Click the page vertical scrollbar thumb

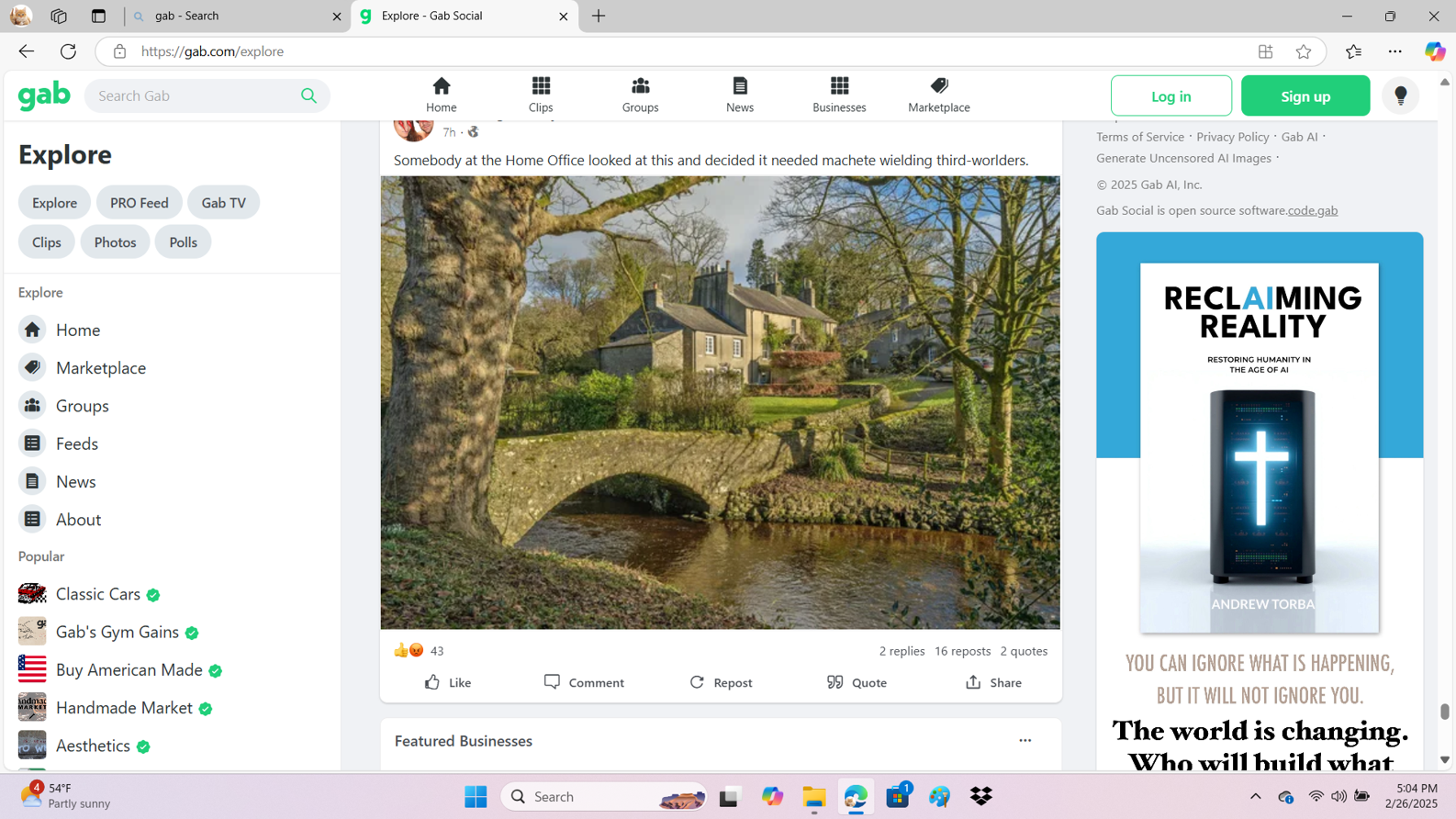point(1445,712)
